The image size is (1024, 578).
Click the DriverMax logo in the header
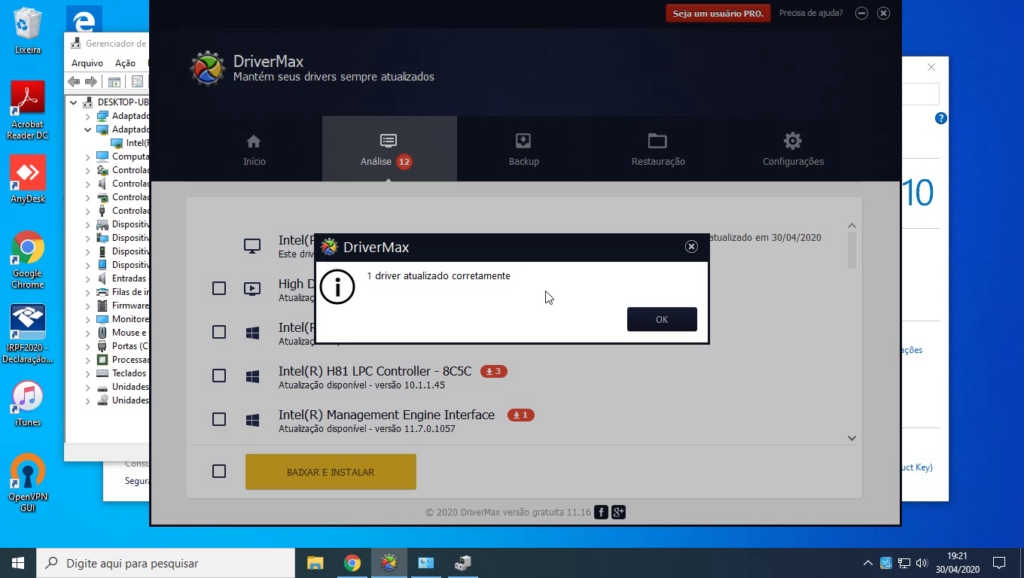(x=207, y=68)
